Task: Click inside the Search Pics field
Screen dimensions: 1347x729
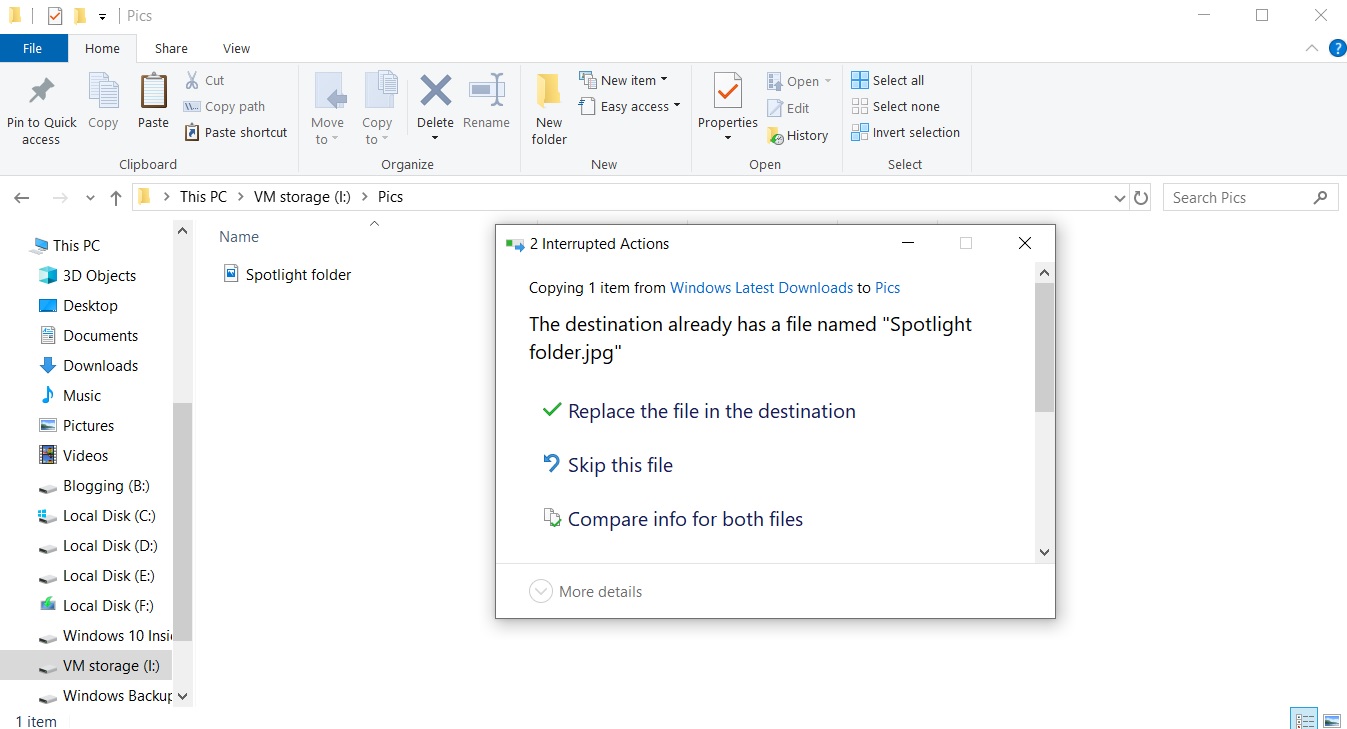Action: pyautogui.click(x=1240, y=198)
